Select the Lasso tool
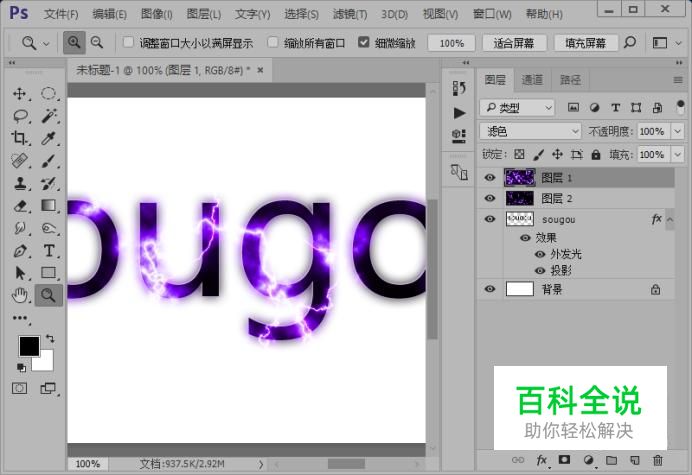 click(x=19, y=116)
